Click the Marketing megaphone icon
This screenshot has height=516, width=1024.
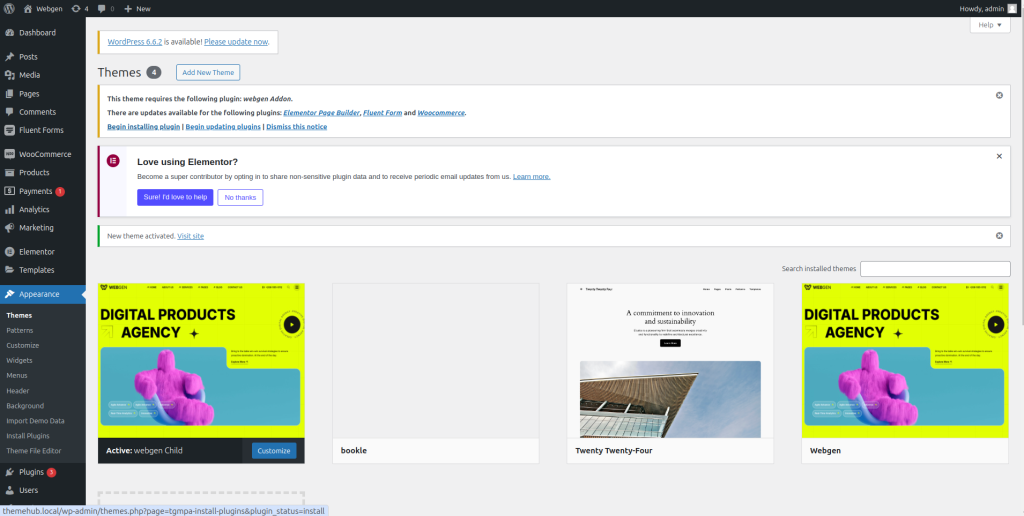pos(9,228)
